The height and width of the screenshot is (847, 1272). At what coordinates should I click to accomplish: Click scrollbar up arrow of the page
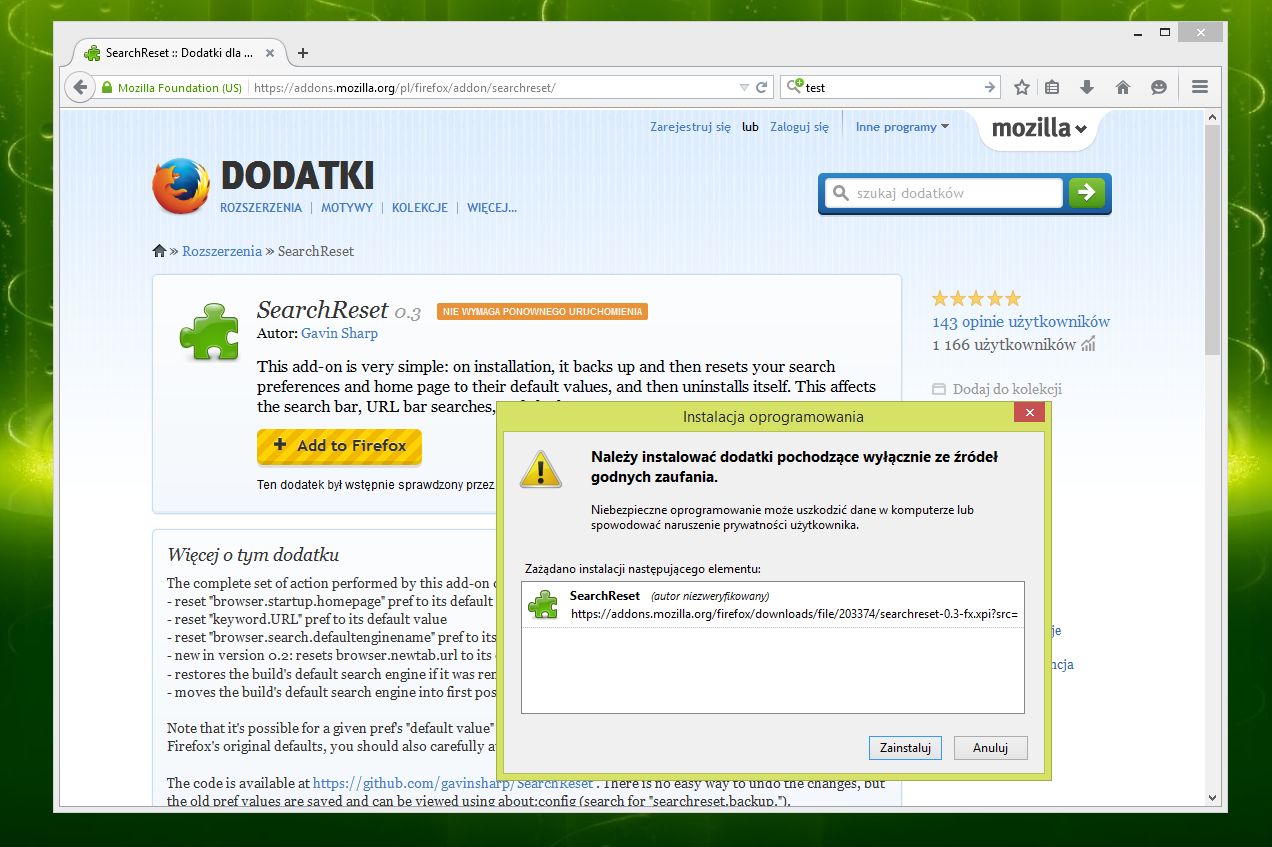(x=1213, y=118)
